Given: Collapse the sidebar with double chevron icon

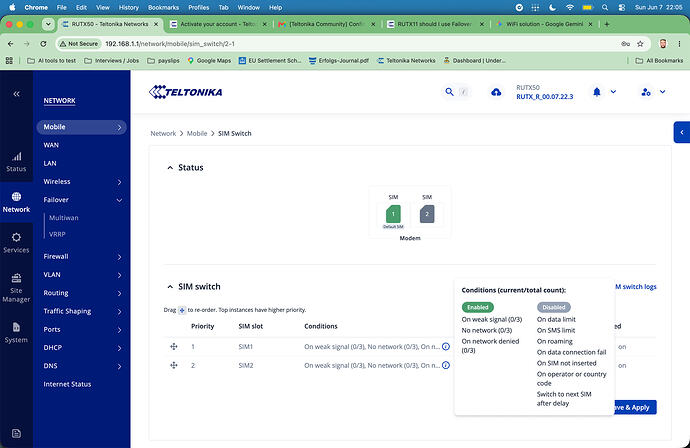Looking at the screenshot, I should 16,94.
